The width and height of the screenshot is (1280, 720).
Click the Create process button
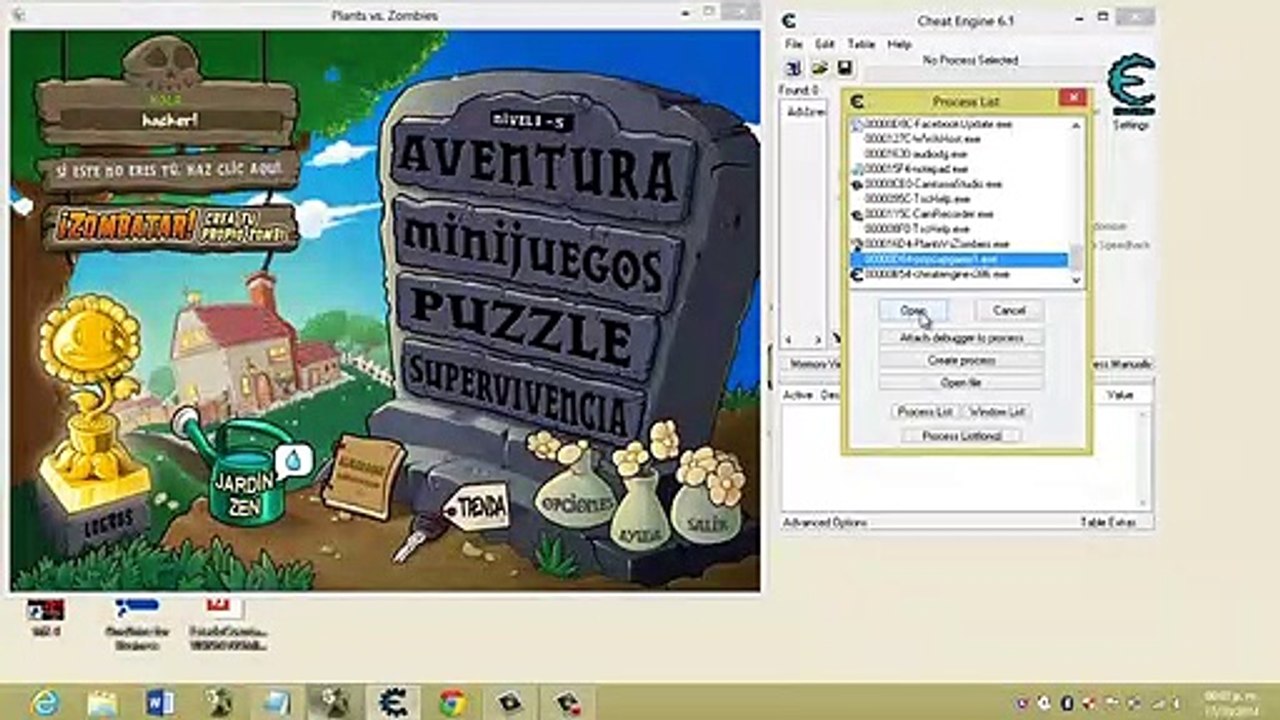961,360
